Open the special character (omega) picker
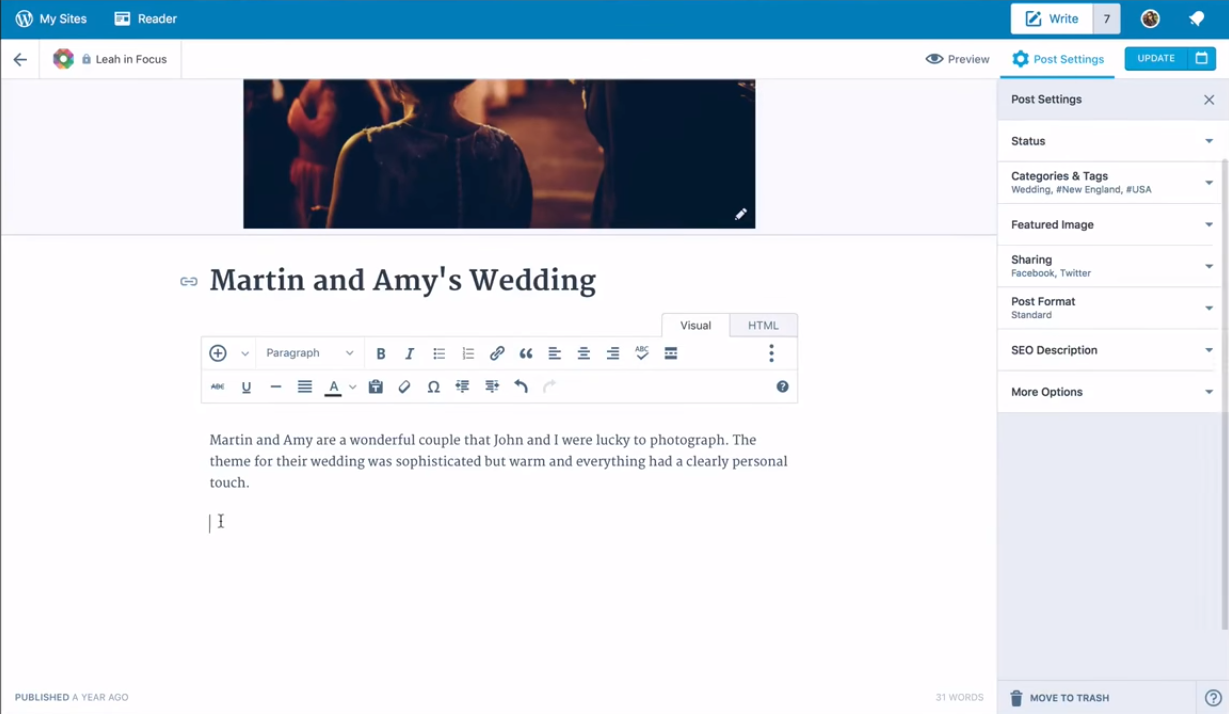1229x714 pixels. (433, 387)
